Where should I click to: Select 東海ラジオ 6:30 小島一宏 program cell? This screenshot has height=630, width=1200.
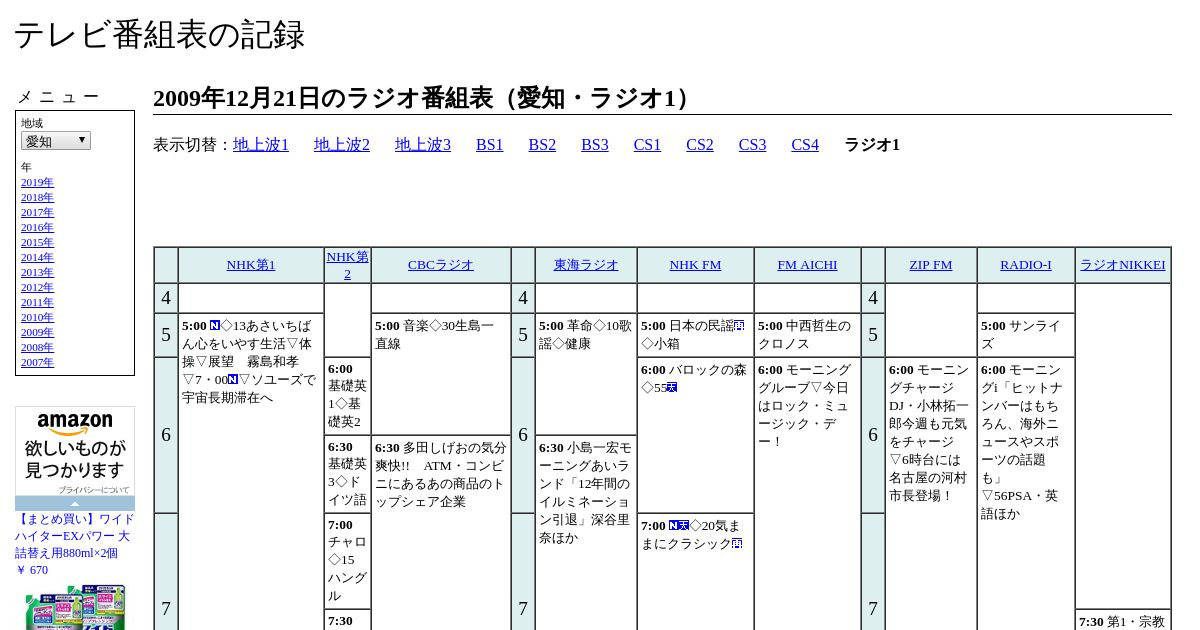586,533
